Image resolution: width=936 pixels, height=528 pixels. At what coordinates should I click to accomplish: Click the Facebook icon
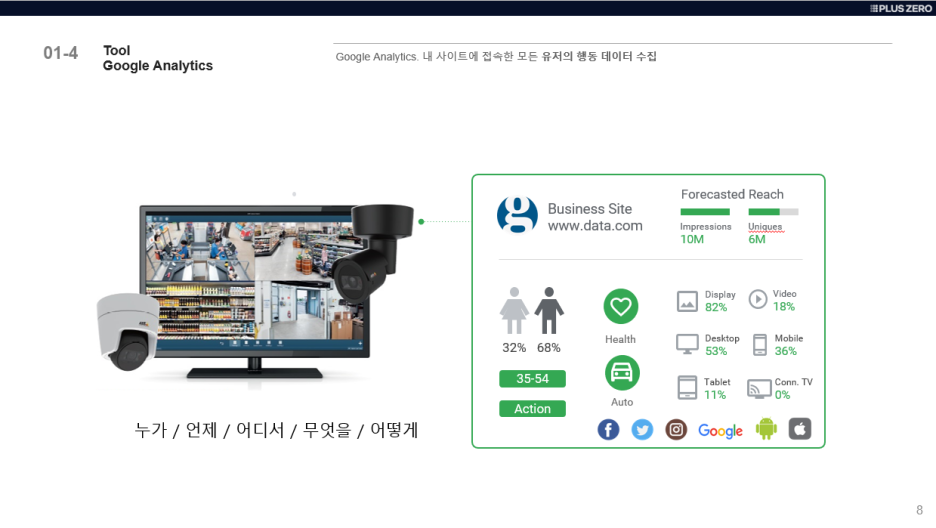click(x=608, y=430)
